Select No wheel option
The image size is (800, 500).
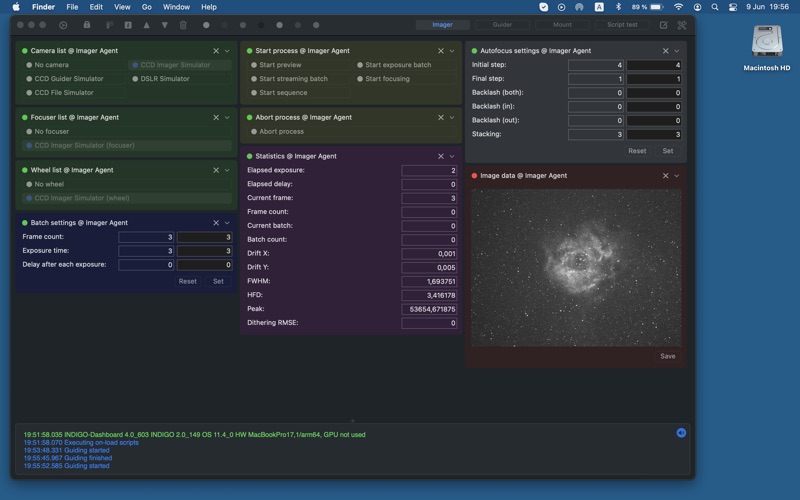pos(127,184)
